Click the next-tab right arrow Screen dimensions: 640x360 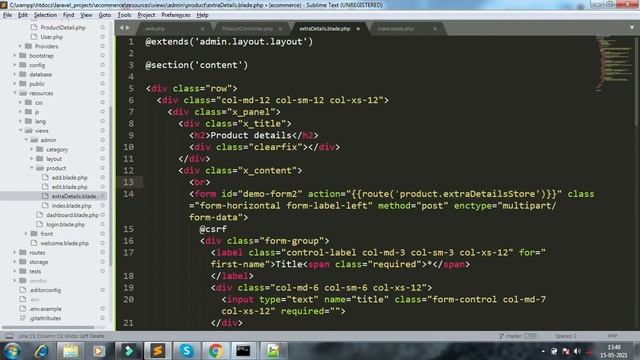(128, 28)
